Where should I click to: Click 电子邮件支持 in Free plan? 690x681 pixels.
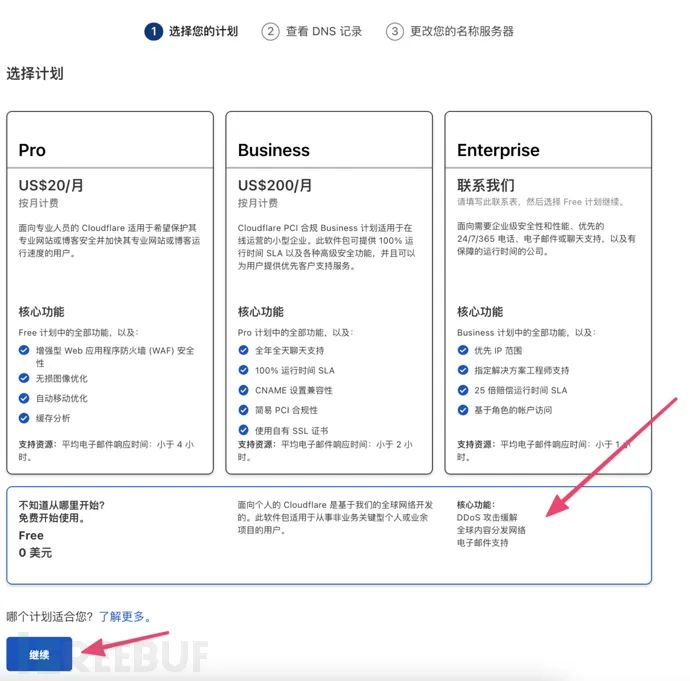(x=483, y=542)
